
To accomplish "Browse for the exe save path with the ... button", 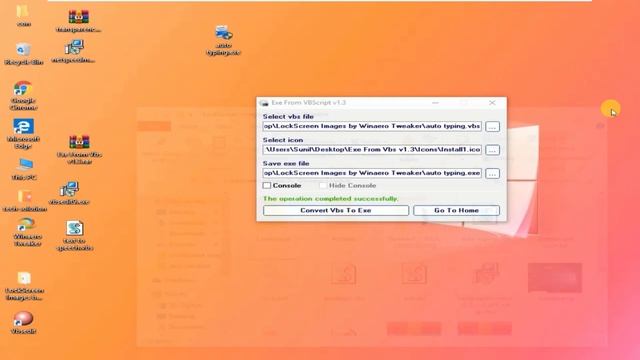I will point(492,173).
